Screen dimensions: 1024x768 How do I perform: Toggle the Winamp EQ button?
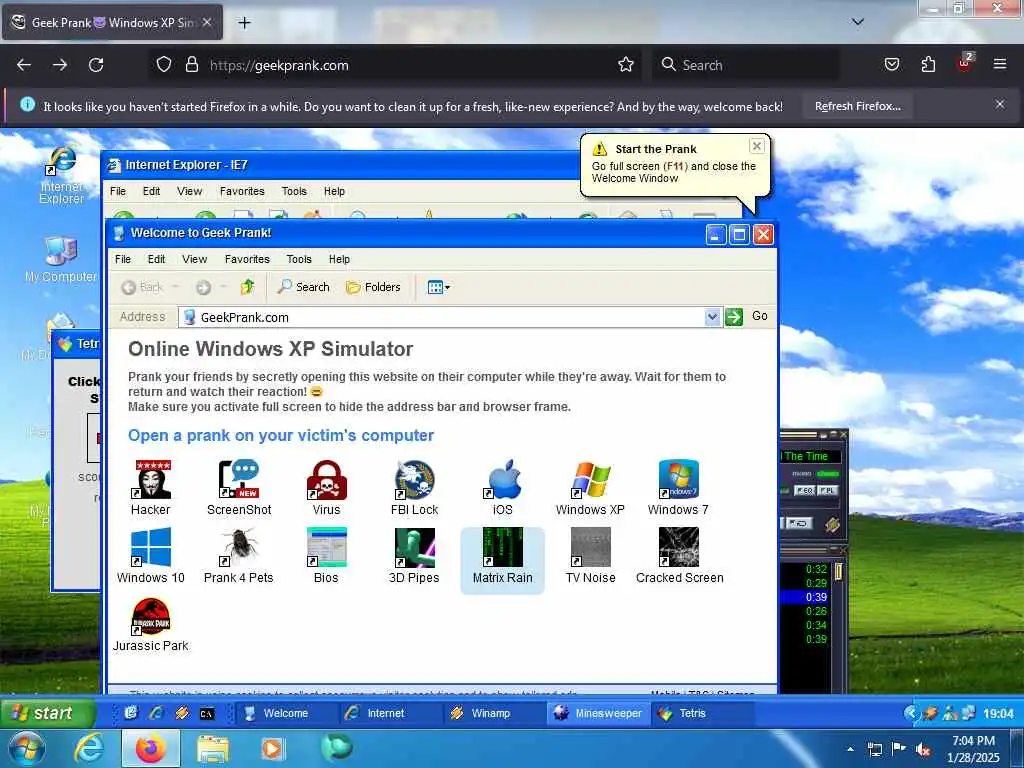(805, 490)
